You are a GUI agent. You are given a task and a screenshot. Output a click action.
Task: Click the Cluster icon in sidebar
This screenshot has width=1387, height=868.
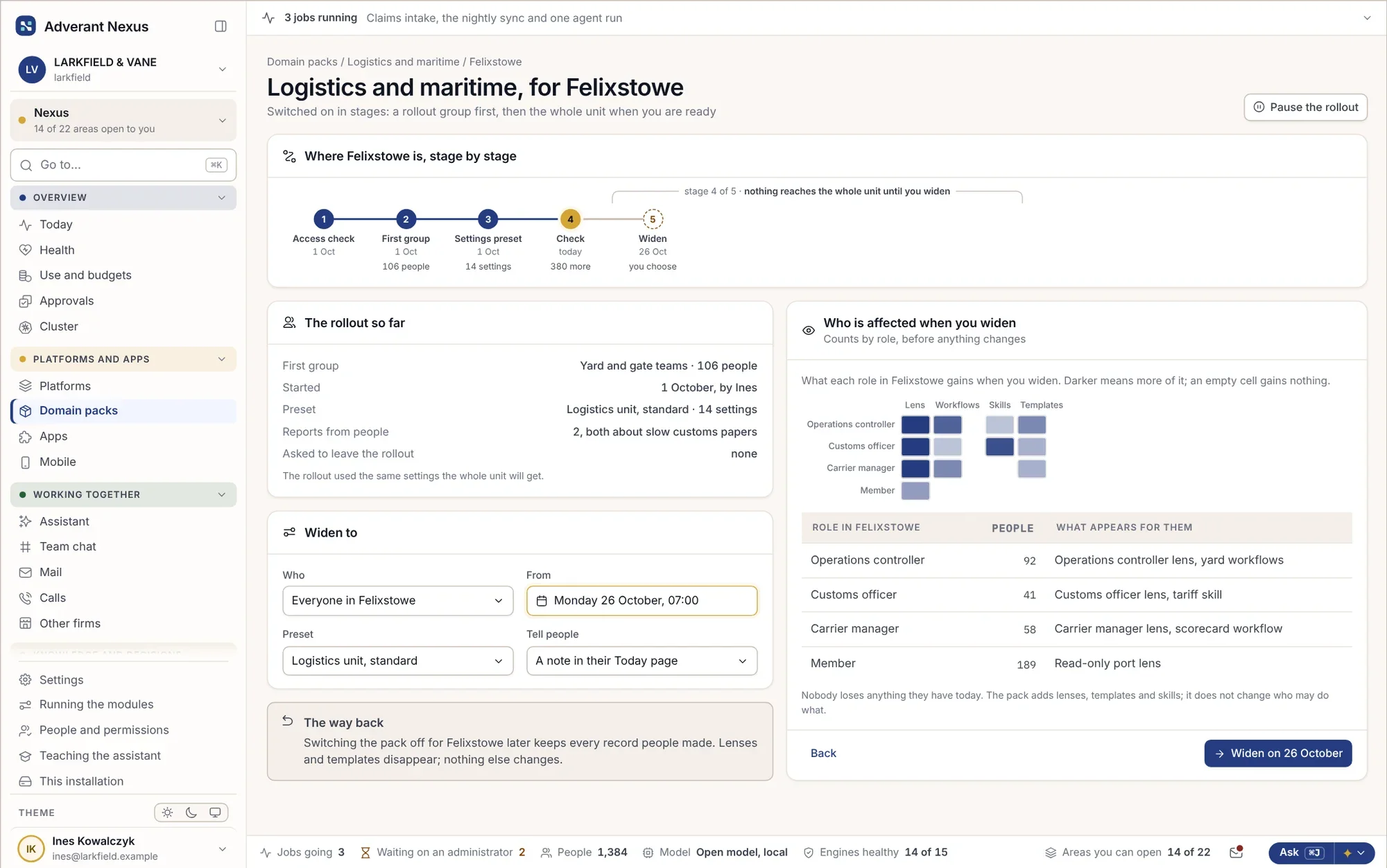[x=26, y=327]
